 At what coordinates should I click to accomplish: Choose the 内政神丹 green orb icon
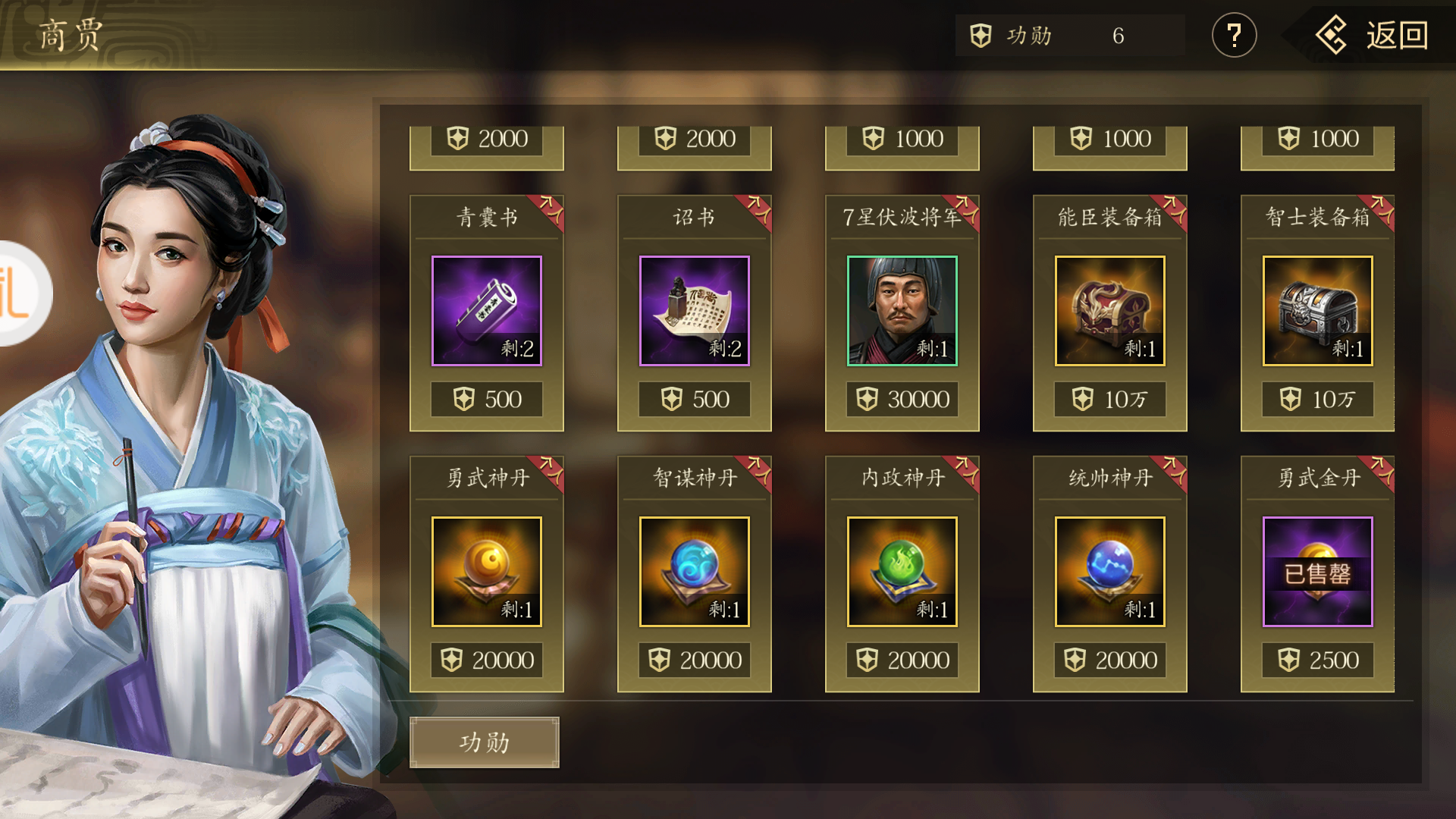[902, 572]
